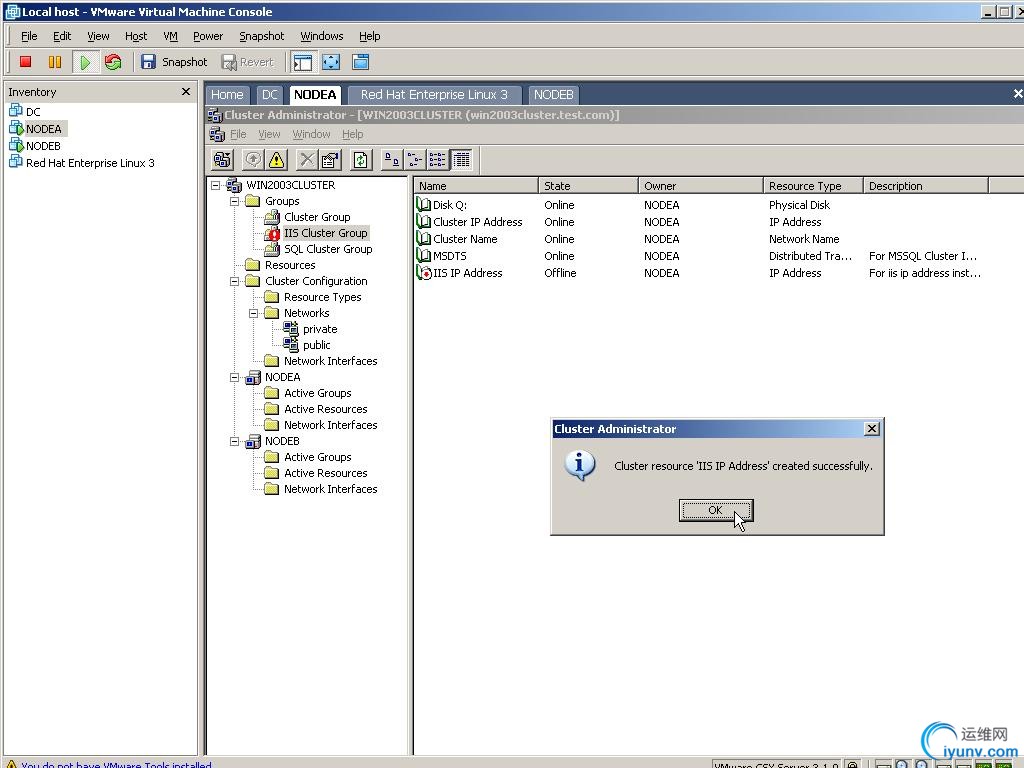
Task: Click Open Connection to Cluster icon
Action: click(x=222, y=159)
